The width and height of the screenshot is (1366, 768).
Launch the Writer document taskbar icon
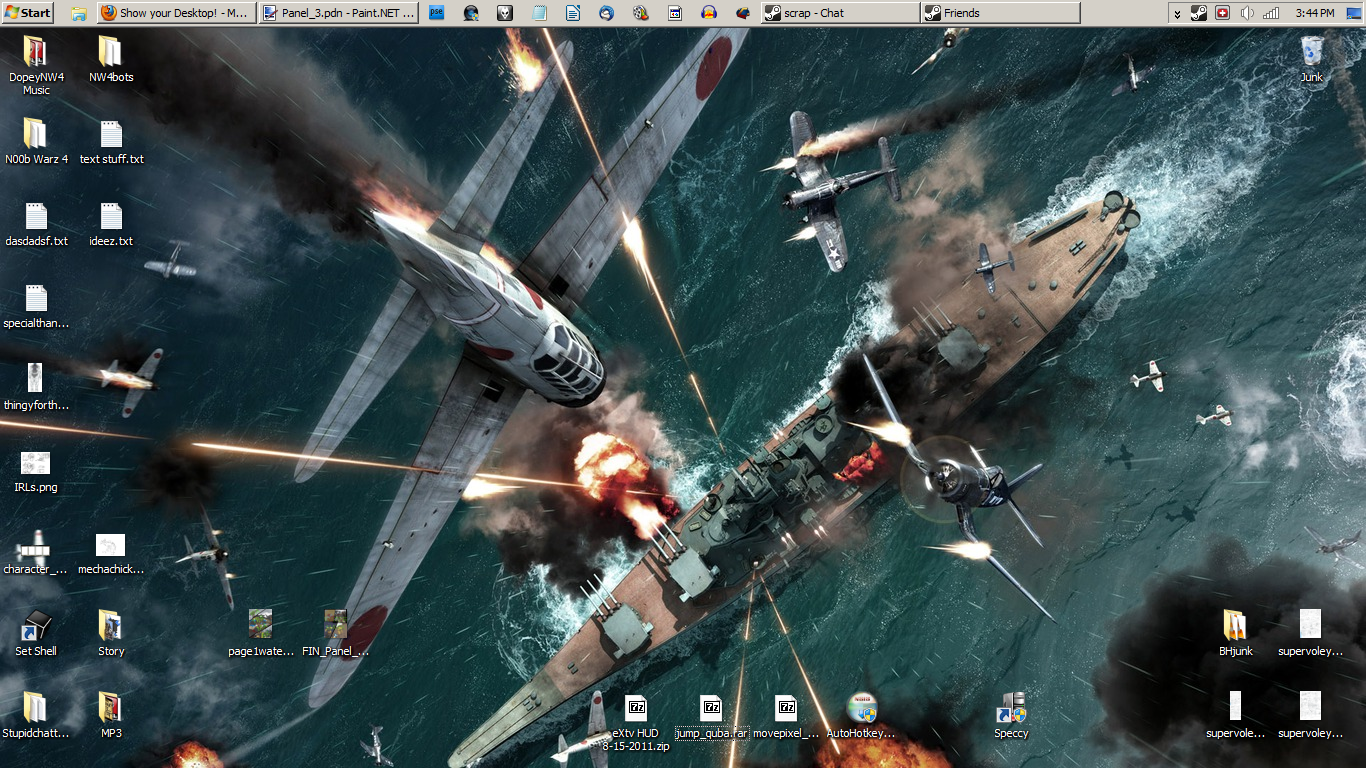click(573, 13)
